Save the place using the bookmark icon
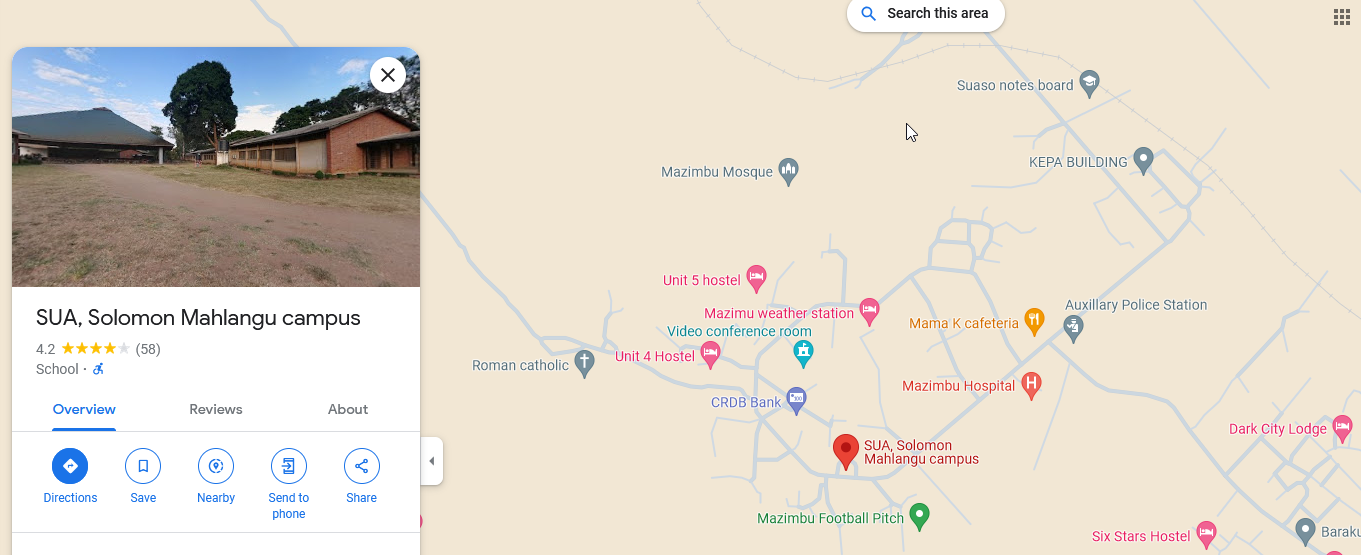Screen dimensions: 1361x555 point(143,466)
